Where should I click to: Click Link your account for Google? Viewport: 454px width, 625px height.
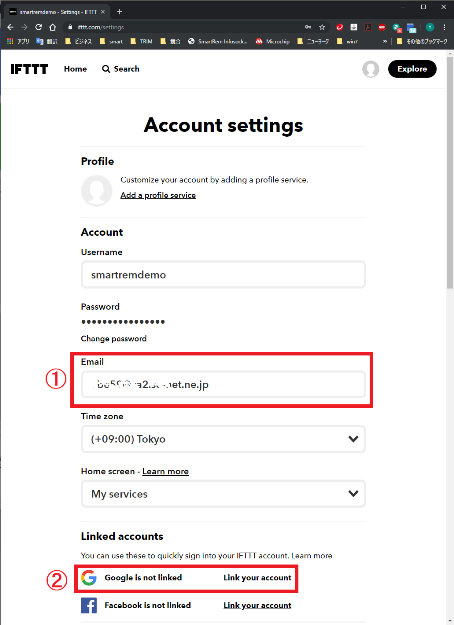257,578
